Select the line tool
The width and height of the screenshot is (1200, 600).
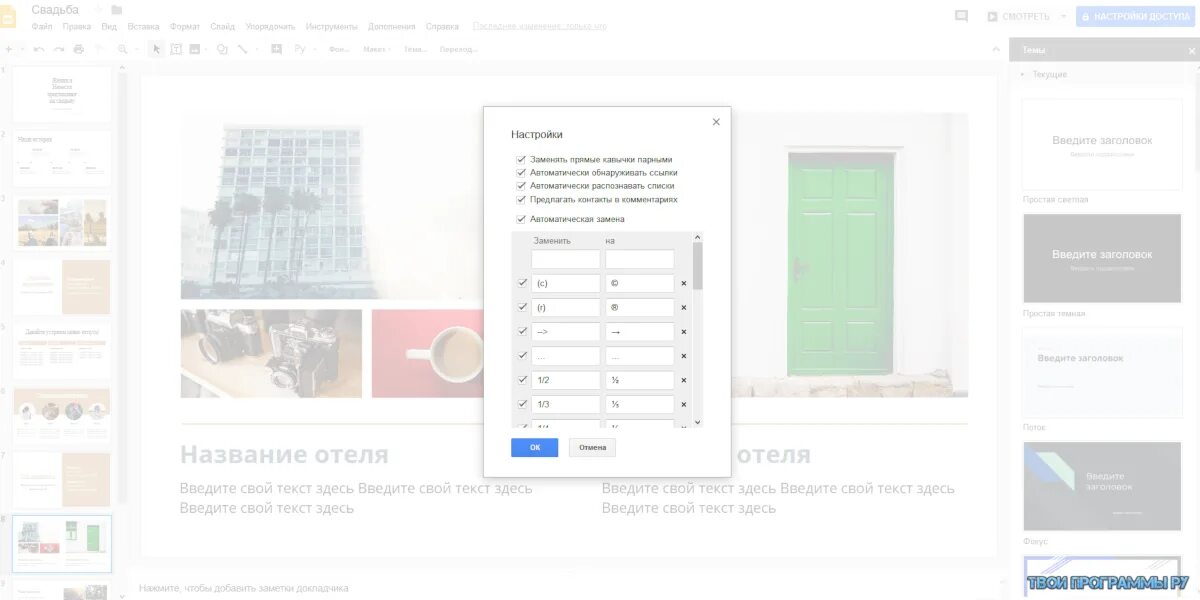[242, 49]
